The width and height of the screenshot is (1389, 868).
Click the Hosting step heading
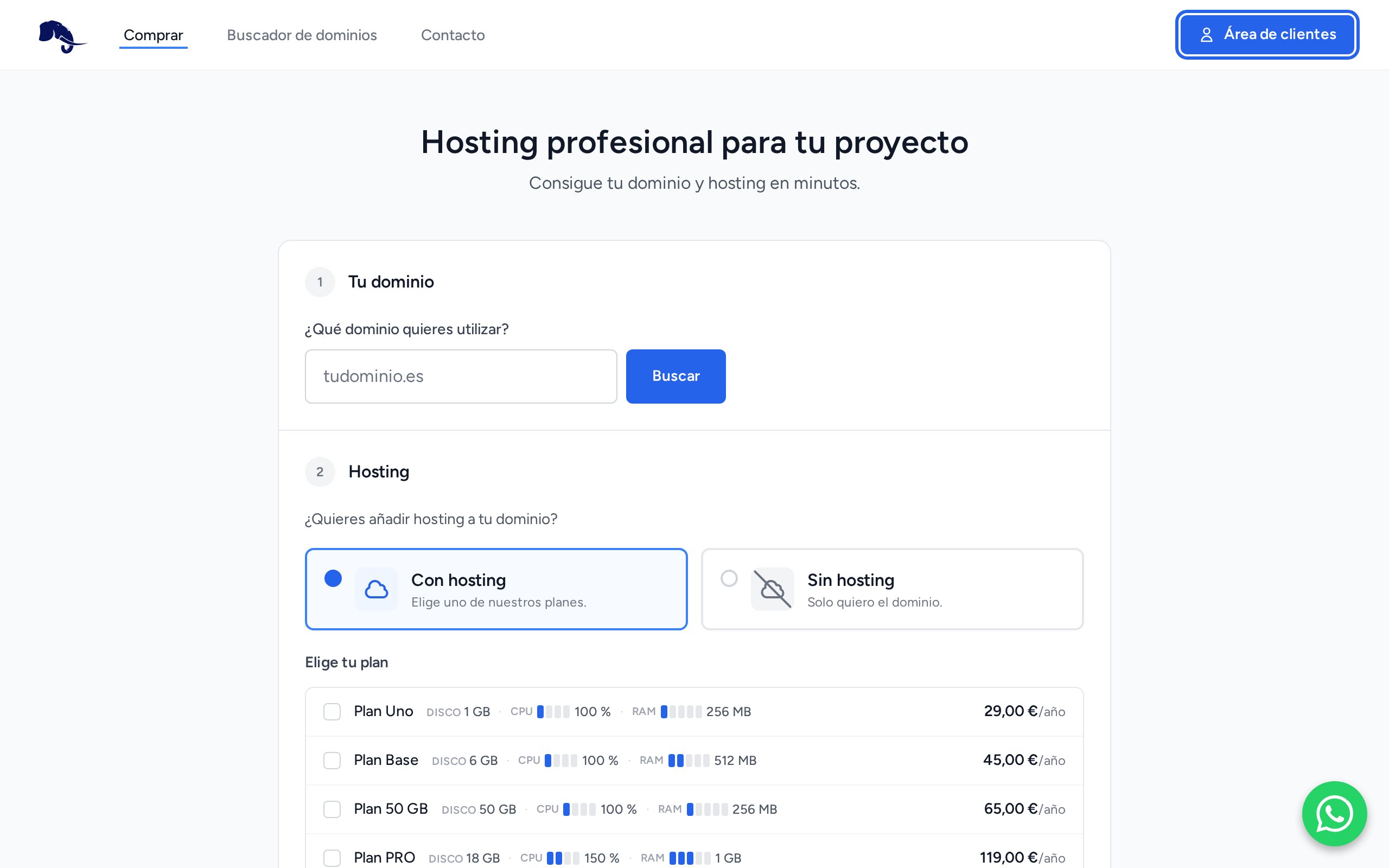coord(379,472)
